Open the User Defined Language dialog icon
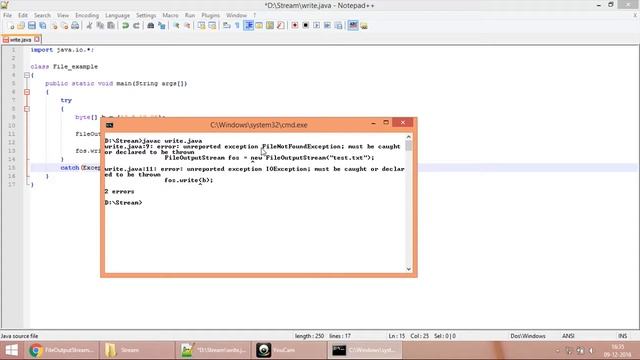Image resolution: width=640 pixels, height=360 pixels. click(259, 26)
